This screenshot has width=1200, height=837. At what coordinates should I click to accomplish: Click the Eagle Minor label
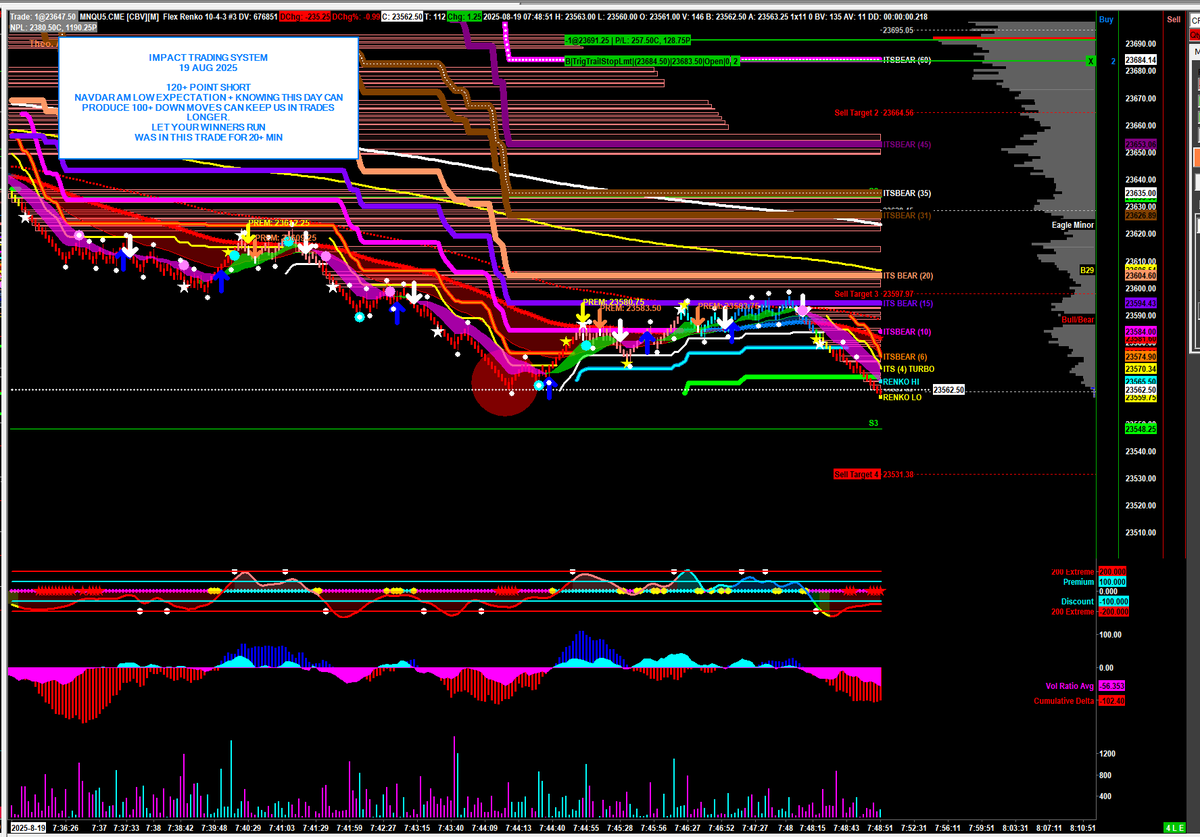1072,225
